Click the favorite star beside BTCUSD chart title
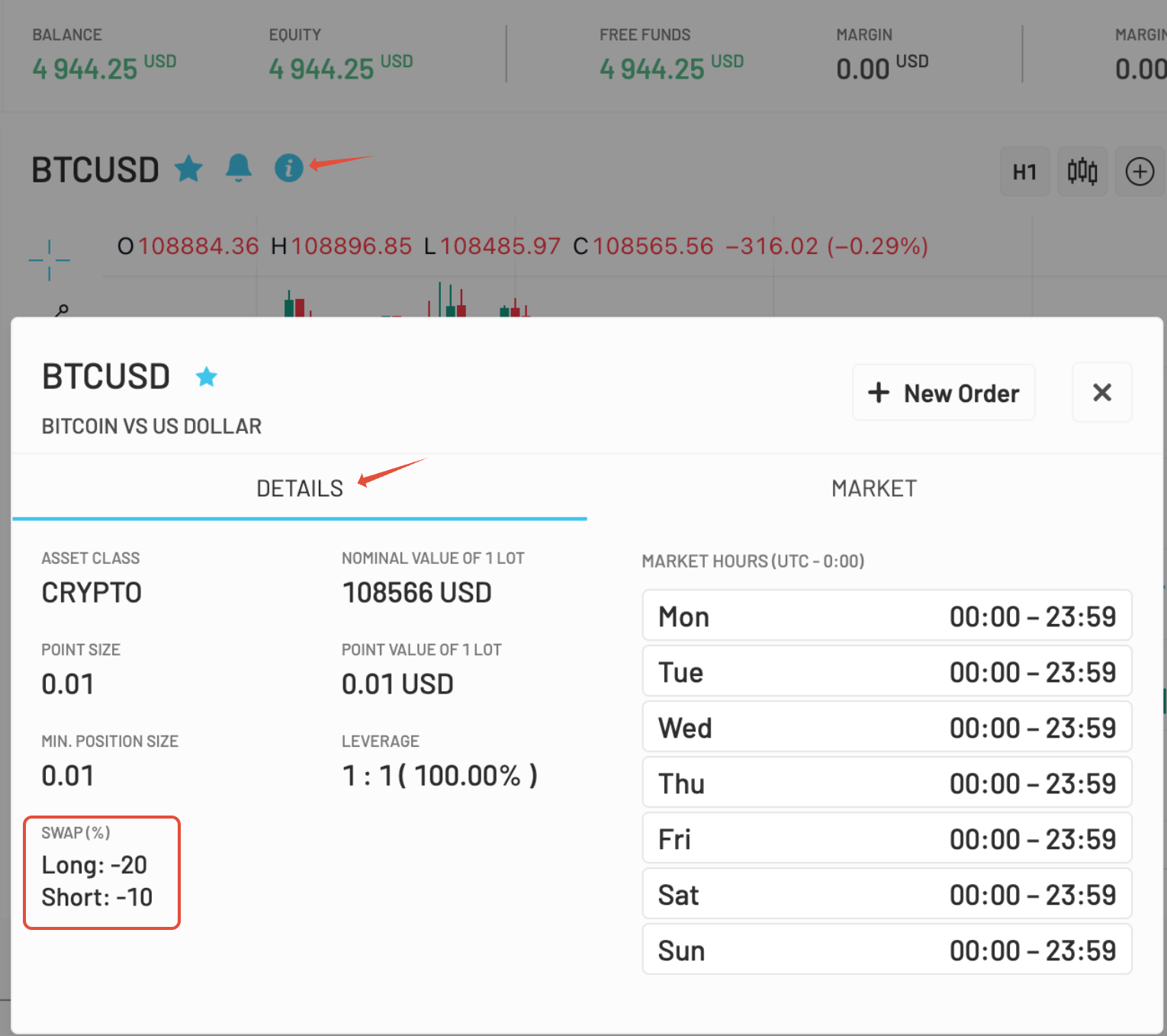 [188, 169]
